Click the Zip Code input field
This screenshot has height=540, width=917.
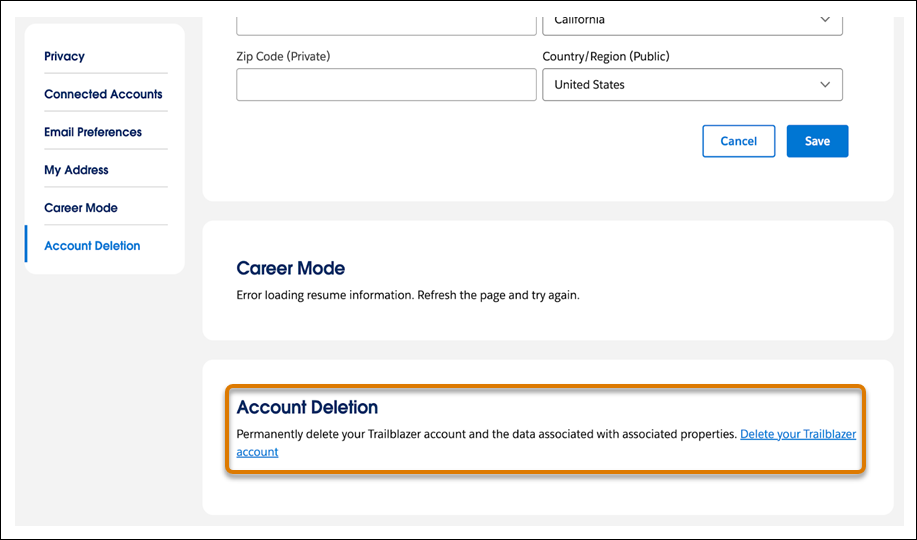(x=386, y=84)
